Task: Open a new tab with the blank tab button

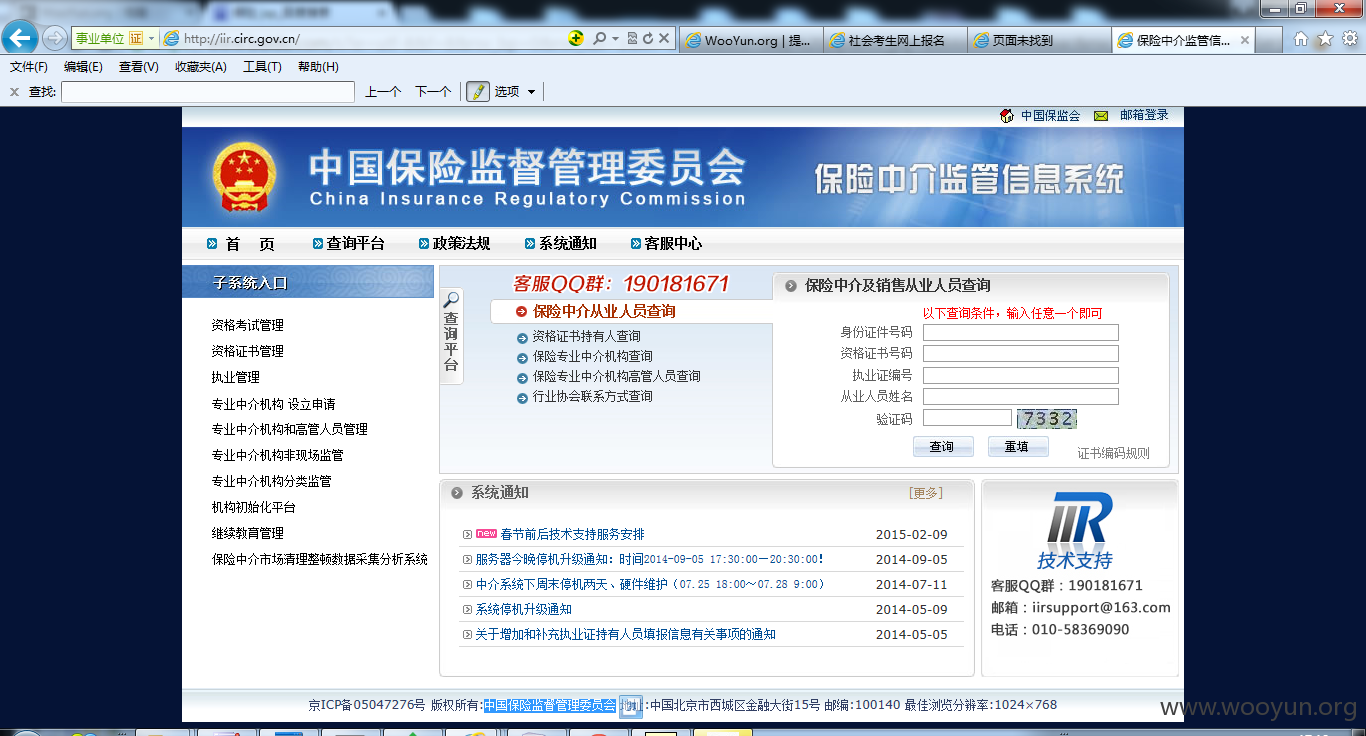Action: (1269, 40)
